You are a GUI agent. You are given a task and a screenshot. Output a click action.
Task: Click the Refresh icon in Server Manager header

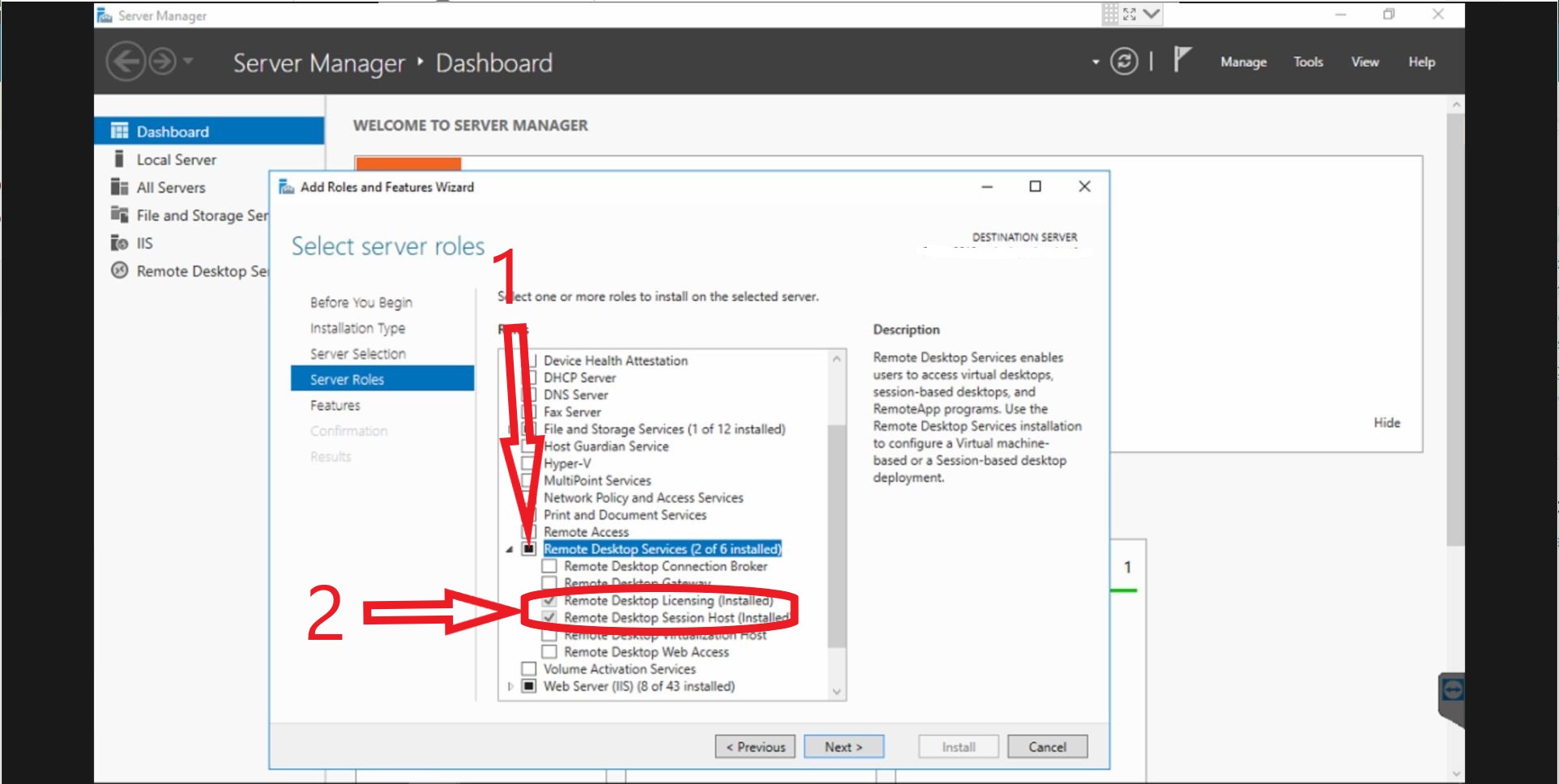[1124, 62]
